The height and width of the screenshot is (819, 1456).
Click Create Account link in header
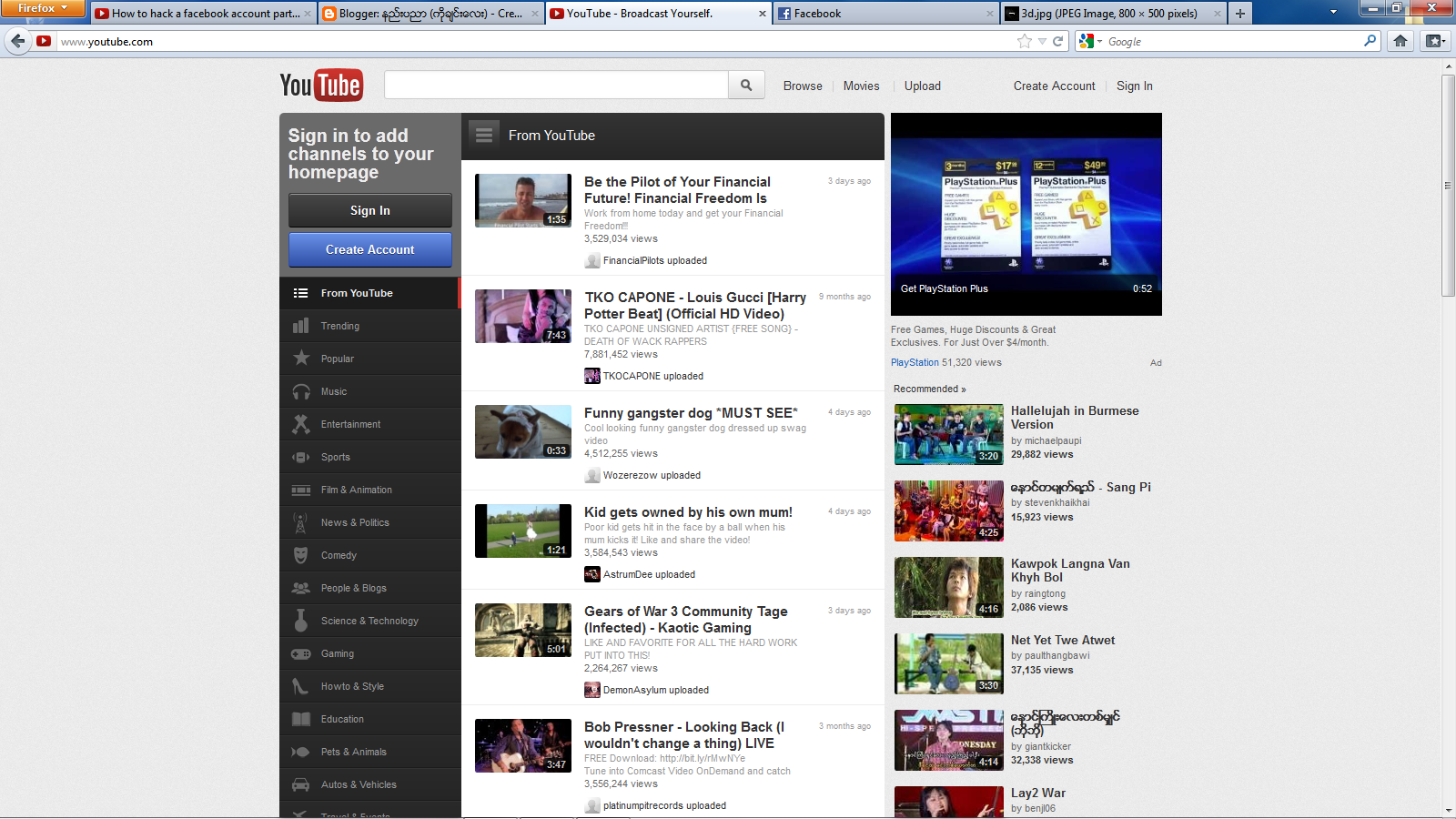pyautogui.click(x=1055, y=86)
